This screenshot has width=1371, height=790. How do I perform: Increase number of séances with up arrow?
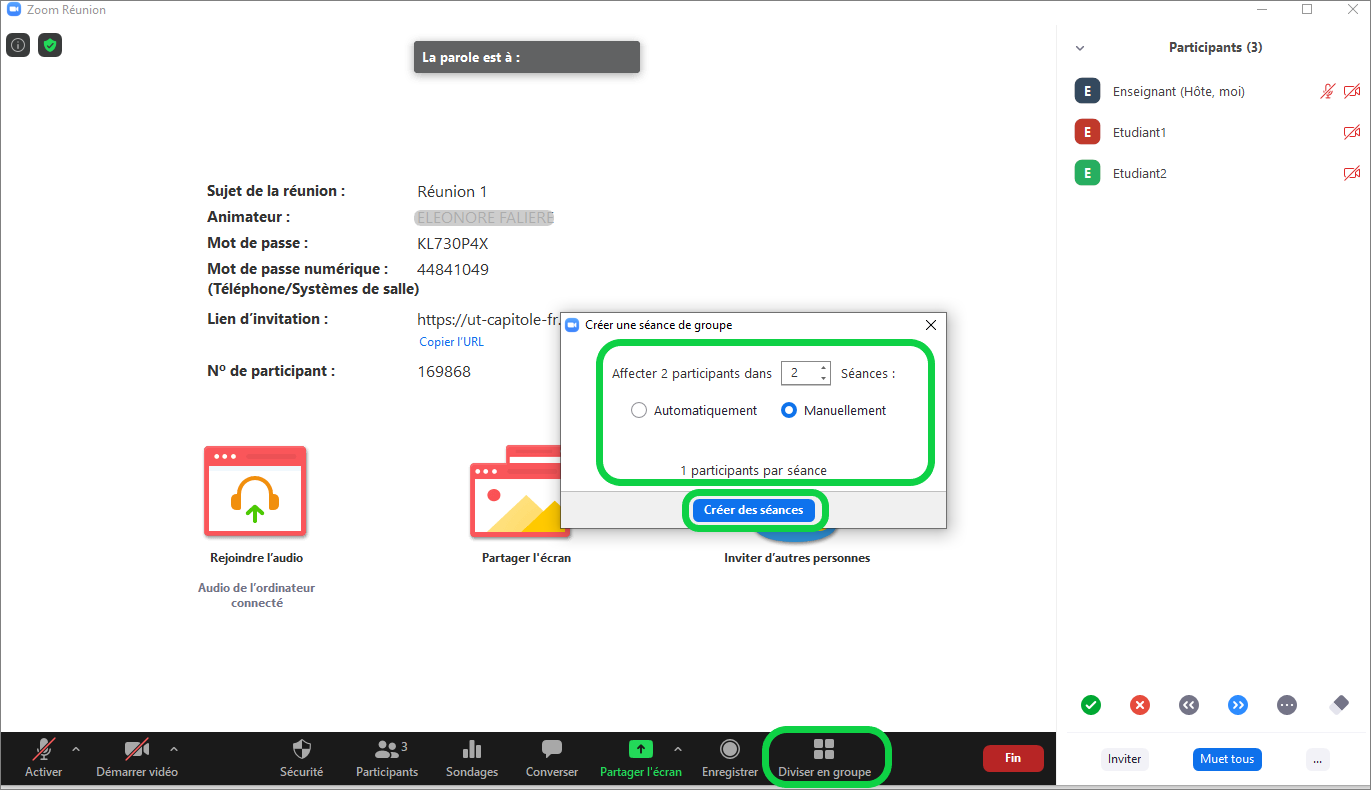point(824,368)
